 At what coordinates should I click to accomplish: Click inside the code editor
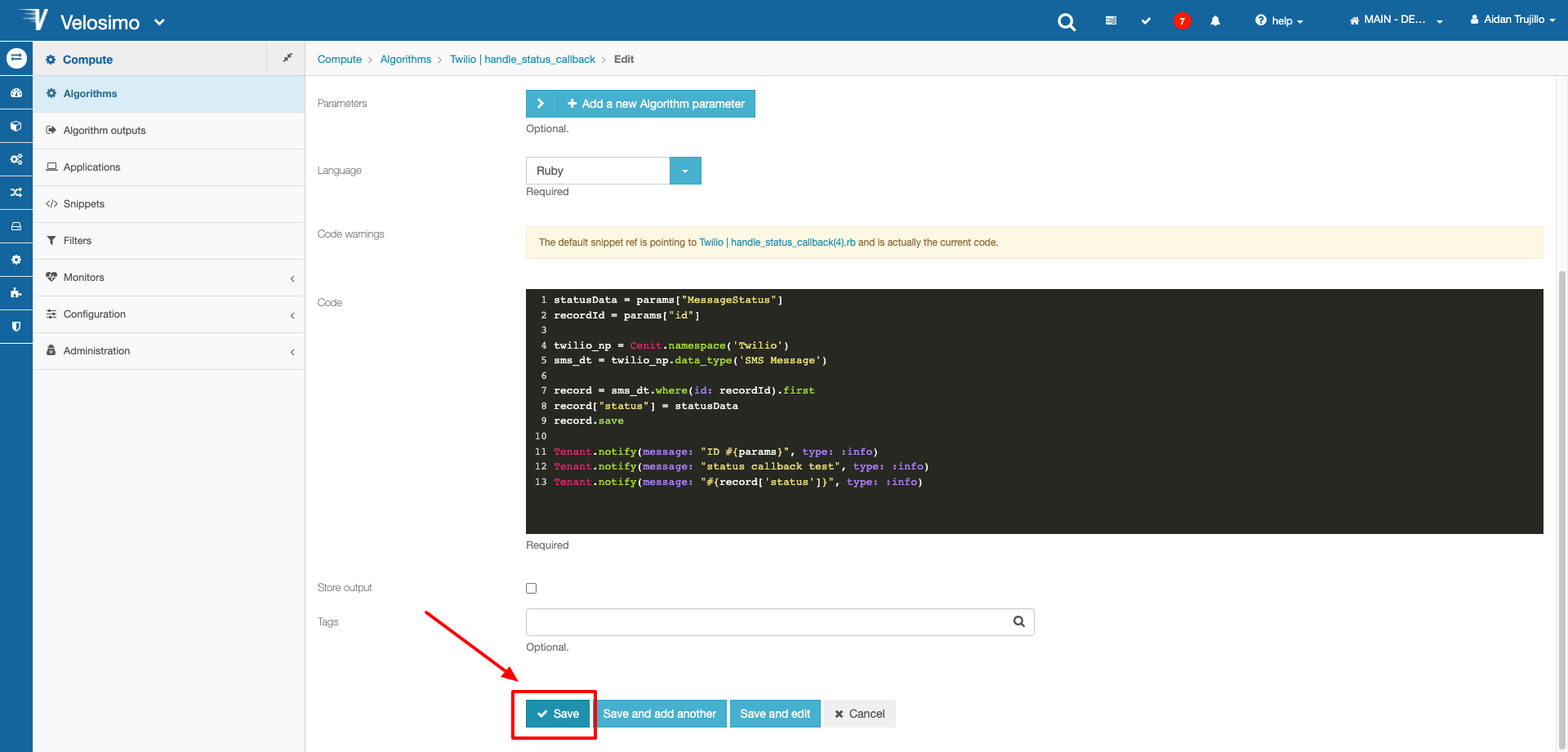click(x=1035, y=412)
